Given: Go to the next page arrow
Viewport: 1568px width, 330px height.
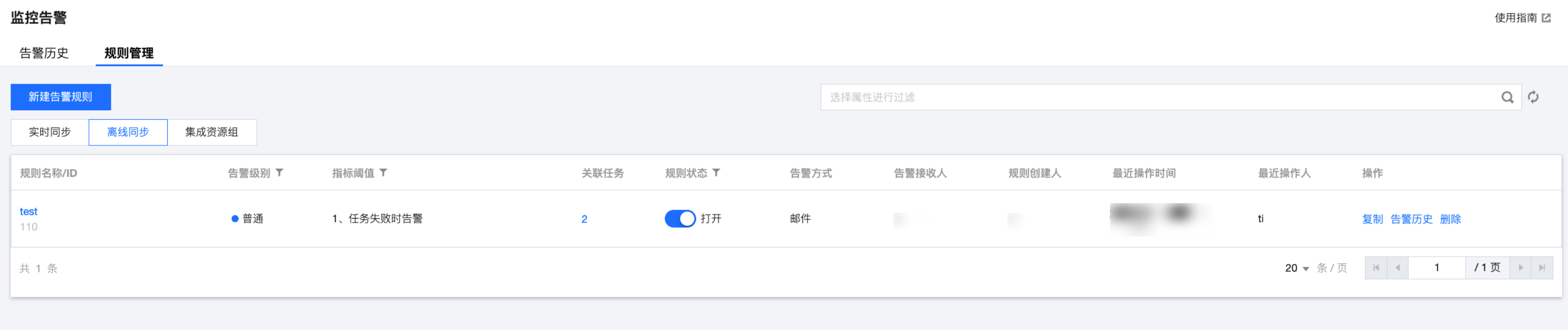Looking at the screenshot, I should (x=1521, y=268).
